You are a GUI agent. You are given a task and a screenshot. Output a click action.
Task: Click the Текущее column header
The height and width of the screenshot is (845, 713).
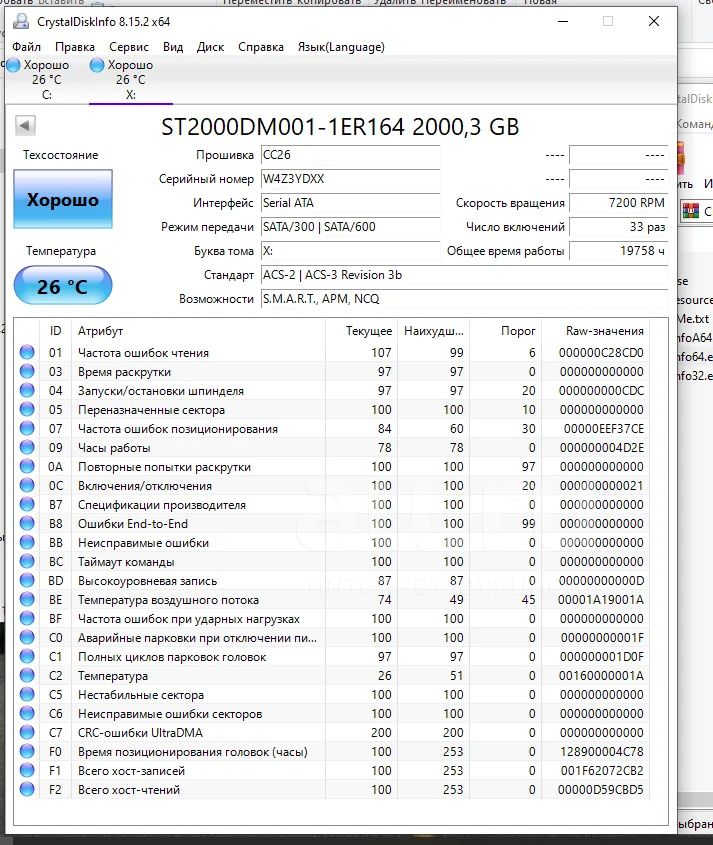pos(362,331)
